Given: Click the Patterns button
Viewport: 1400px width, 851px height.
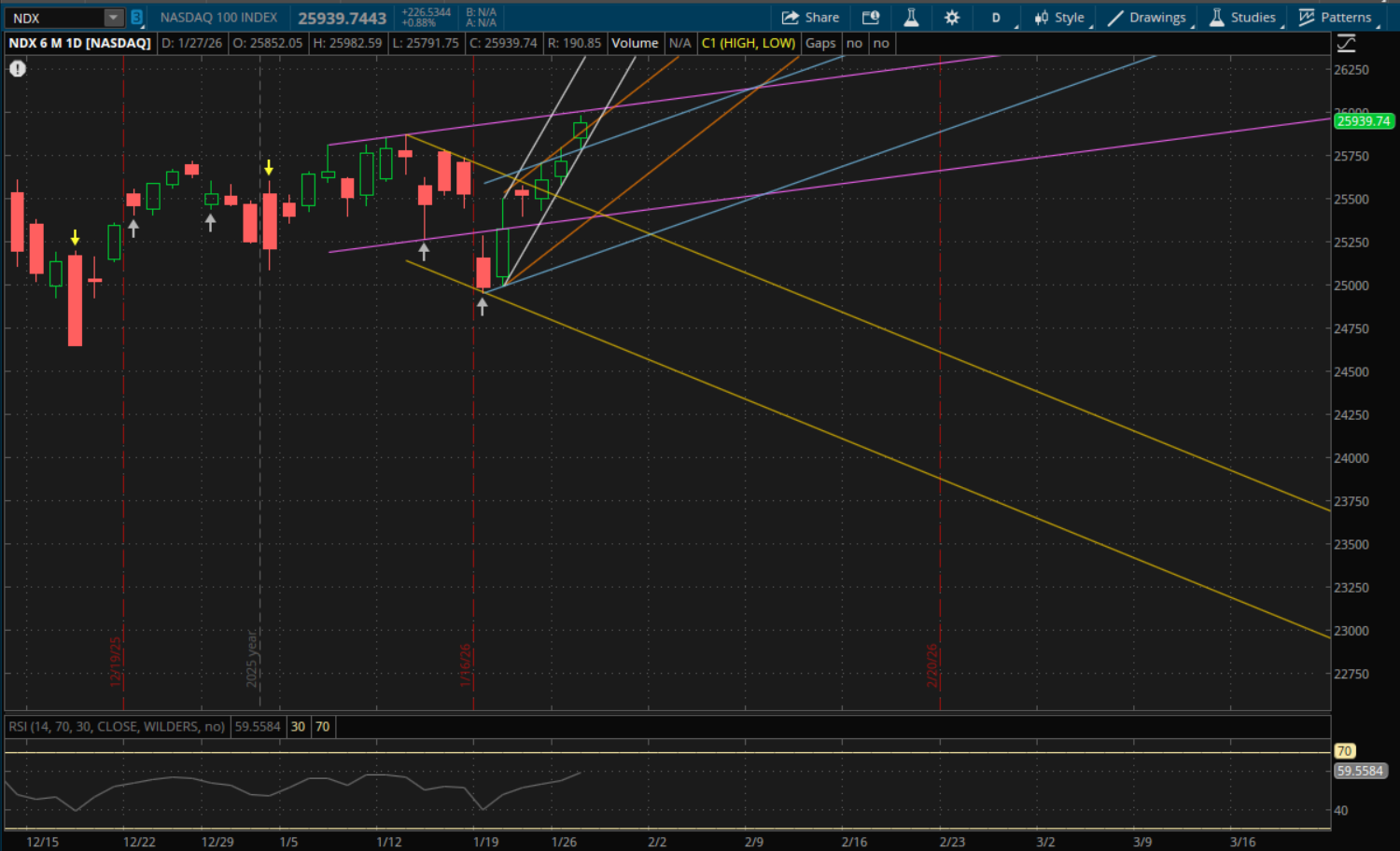Looking at the screenshot, I should pyautogui.click(x=1336, y=18).
